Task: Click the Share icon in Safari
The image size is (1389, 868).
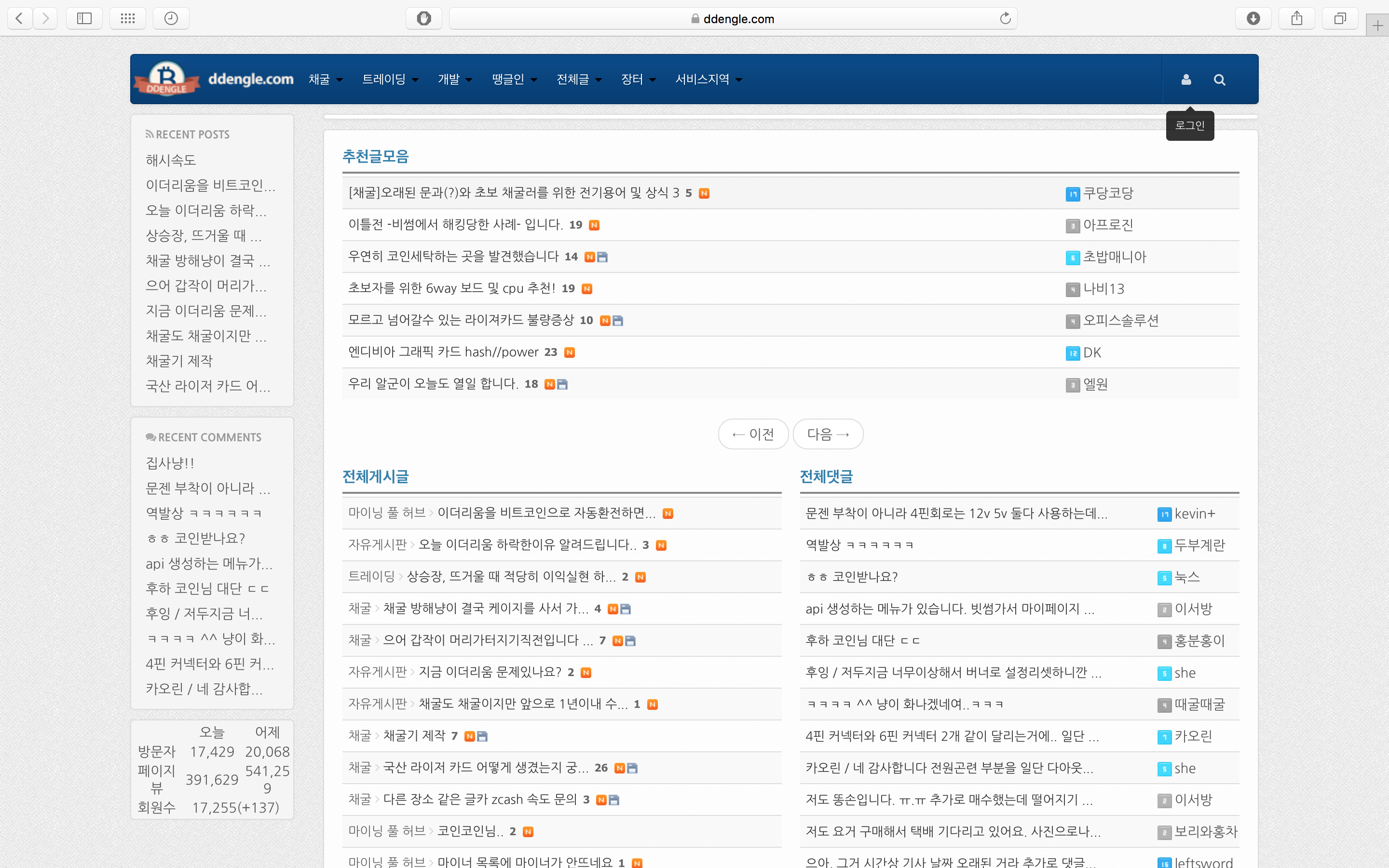Action: [x=1296, y=18]
